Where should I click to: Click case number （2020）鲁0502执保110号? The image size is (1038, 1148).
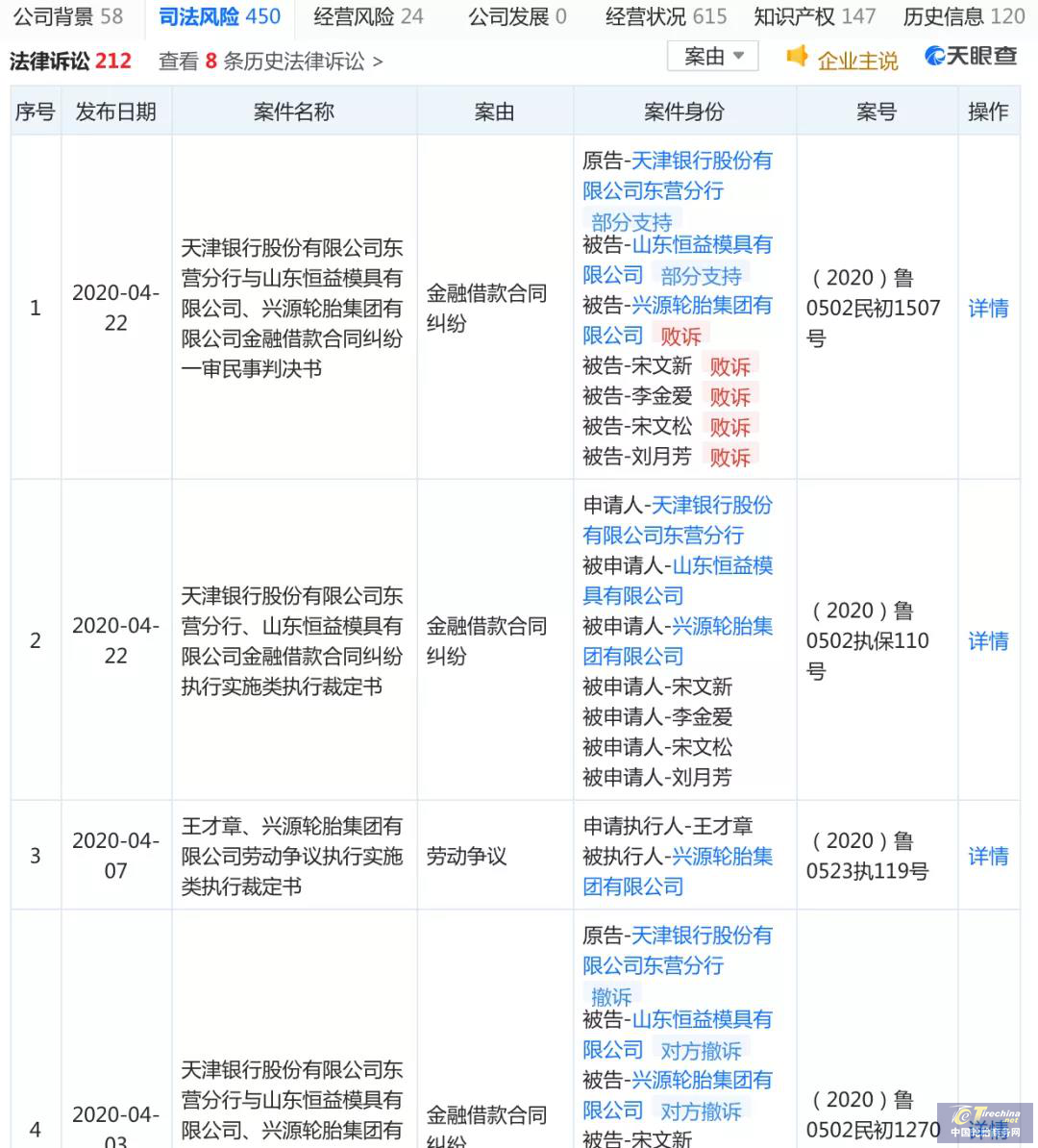click(x=868, y=640)
